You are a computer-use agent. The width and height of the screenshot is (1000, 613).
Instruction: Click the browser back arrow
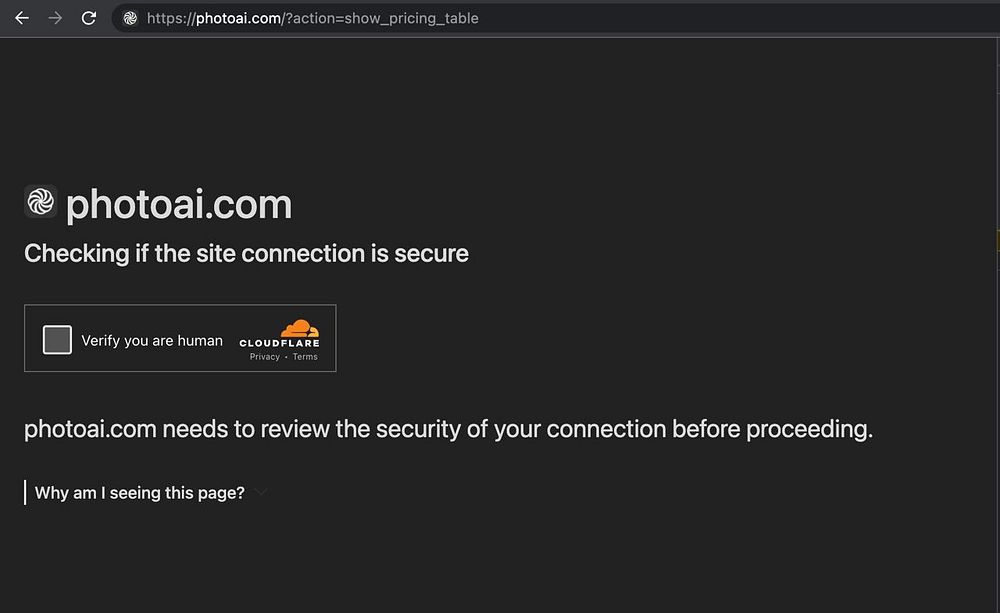[22, 18]
